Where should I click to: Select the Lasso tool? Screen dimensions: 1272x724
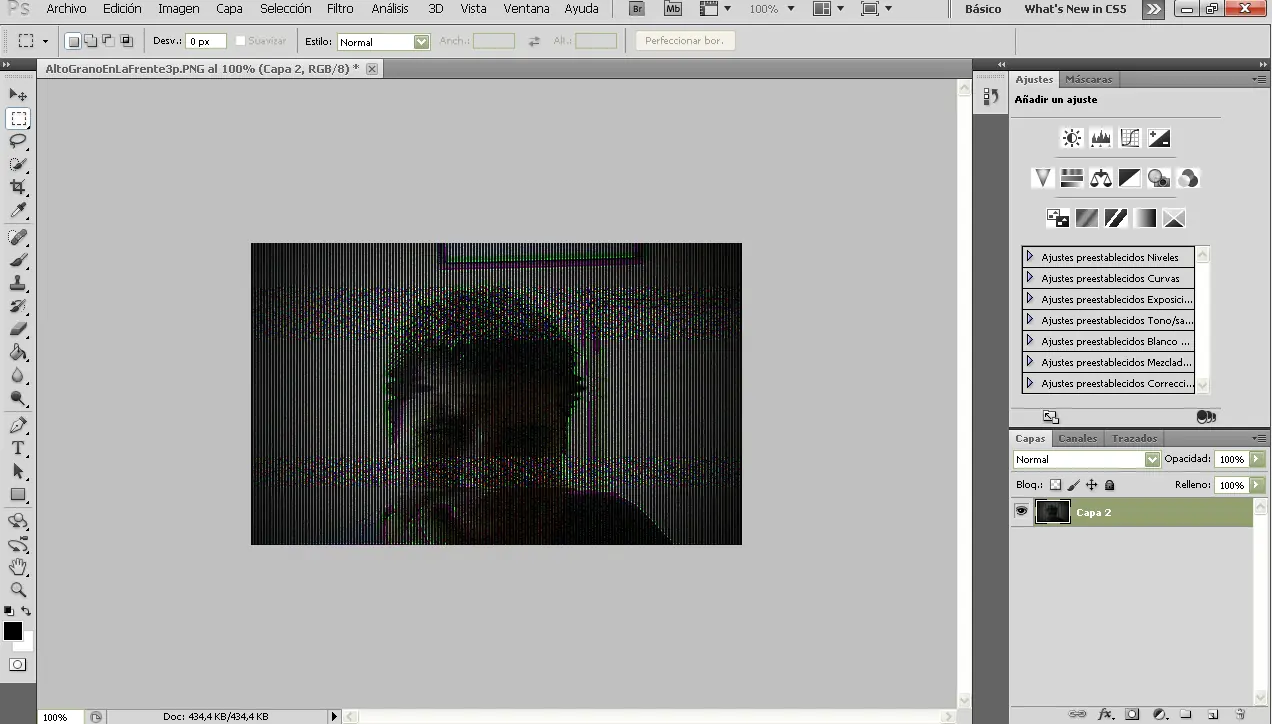tap(18, 141)
